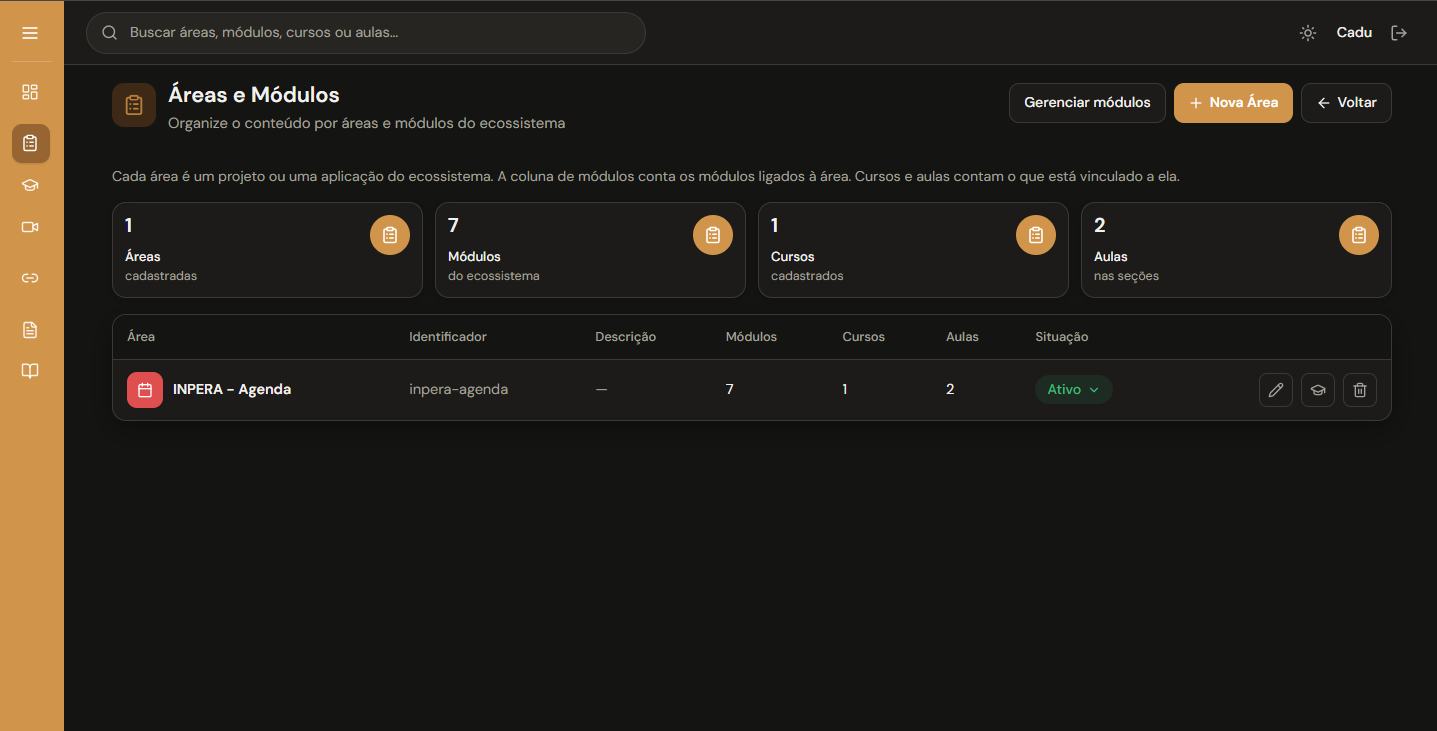Viewport: 1437px width, 731px height.
Task: Click the logout icon next to Cadu
Action: pyautogui.click(x=1399, y=33)
